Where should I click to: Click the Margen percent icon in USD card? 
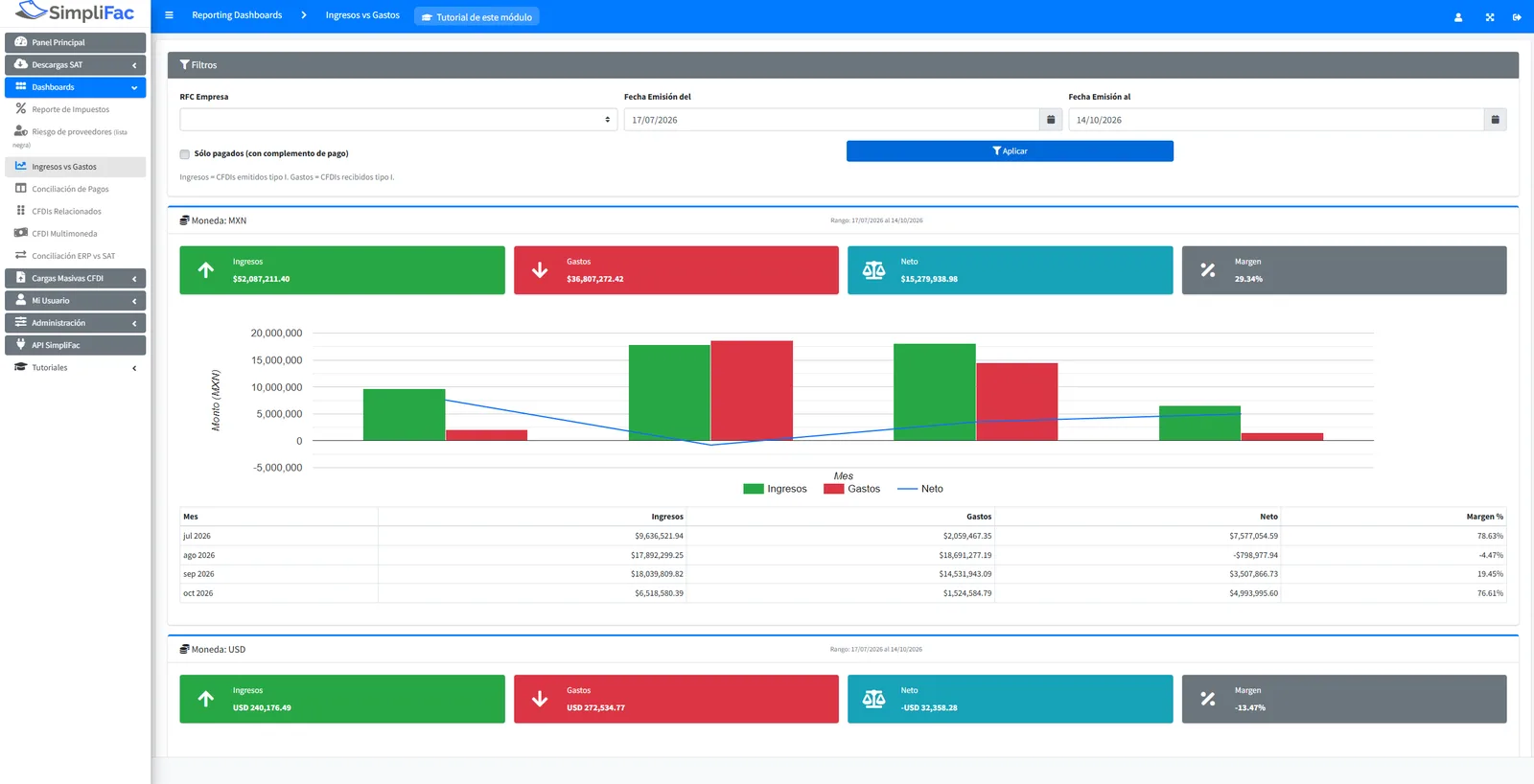1208,699
